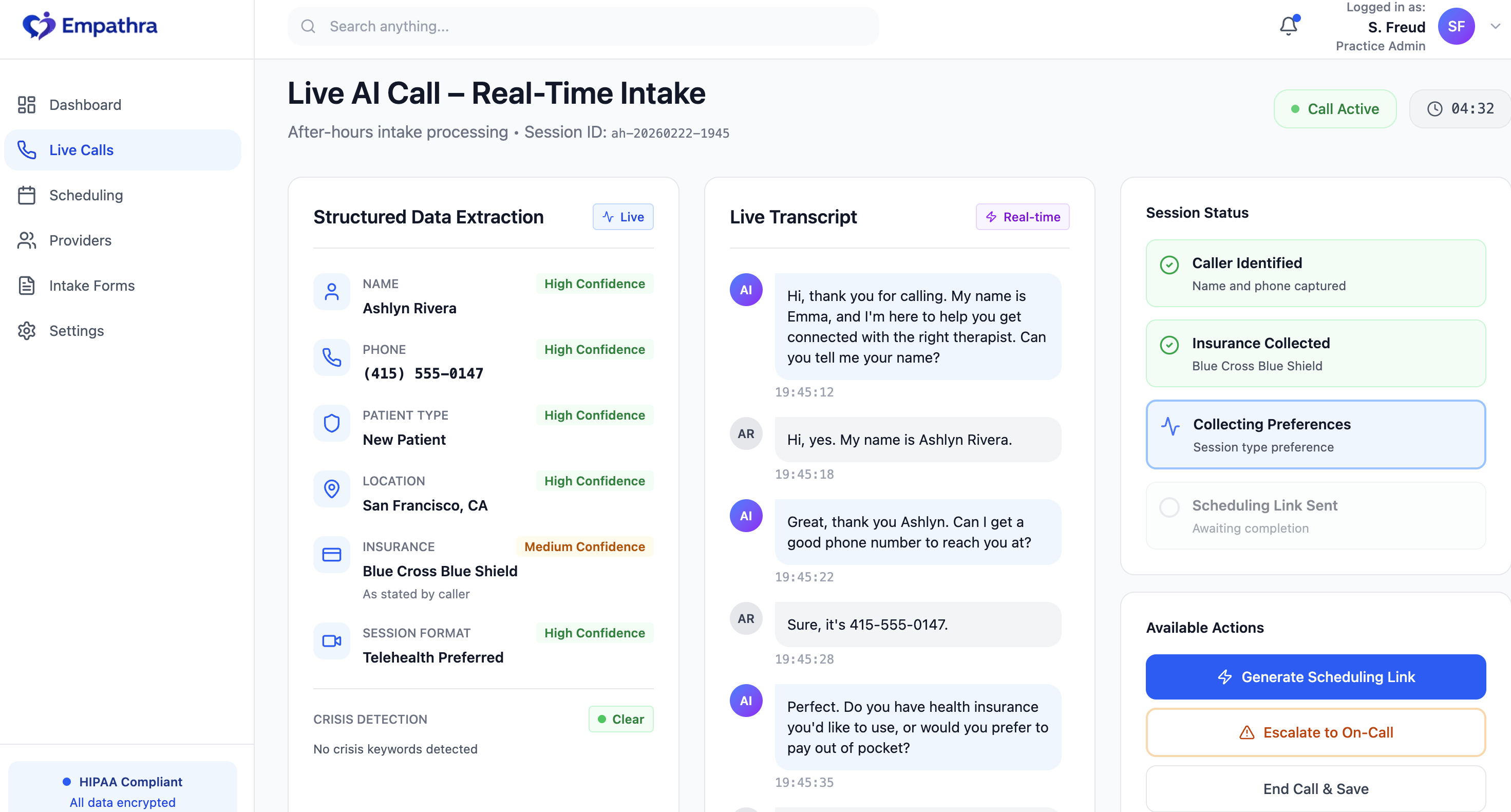Toggle the Call Active status indicator

(x=1335, y=108)
